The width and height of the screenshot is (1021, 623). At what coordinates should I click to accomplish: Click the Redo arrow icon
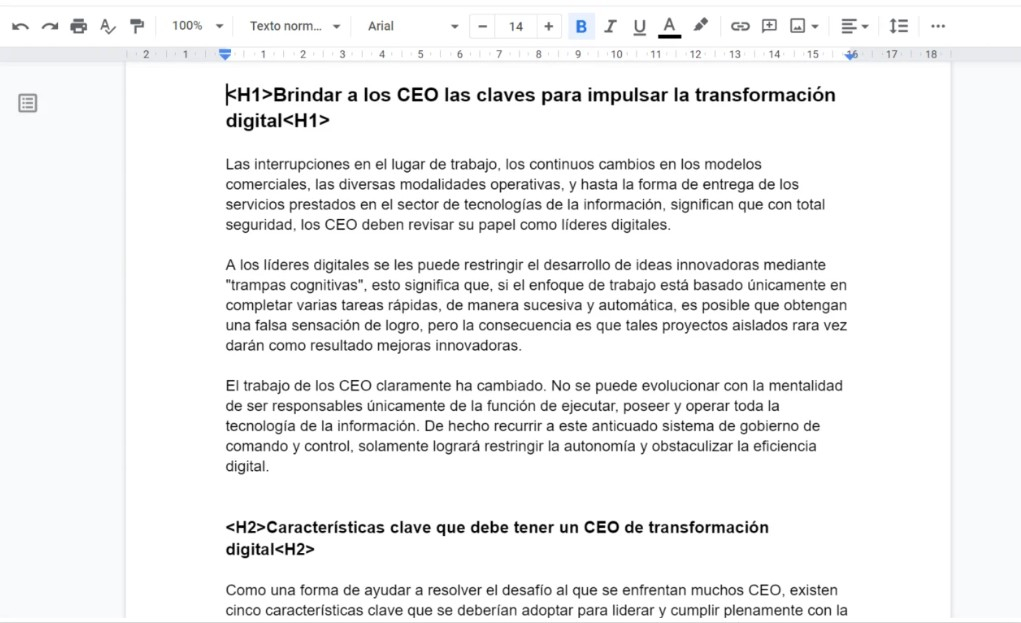tap(49, 26)
